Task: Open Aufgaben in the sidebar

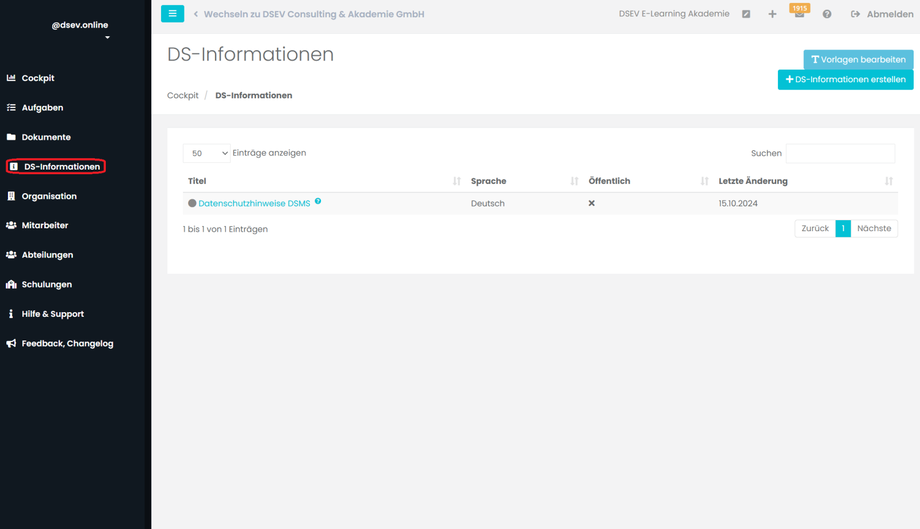Action: 42,107
